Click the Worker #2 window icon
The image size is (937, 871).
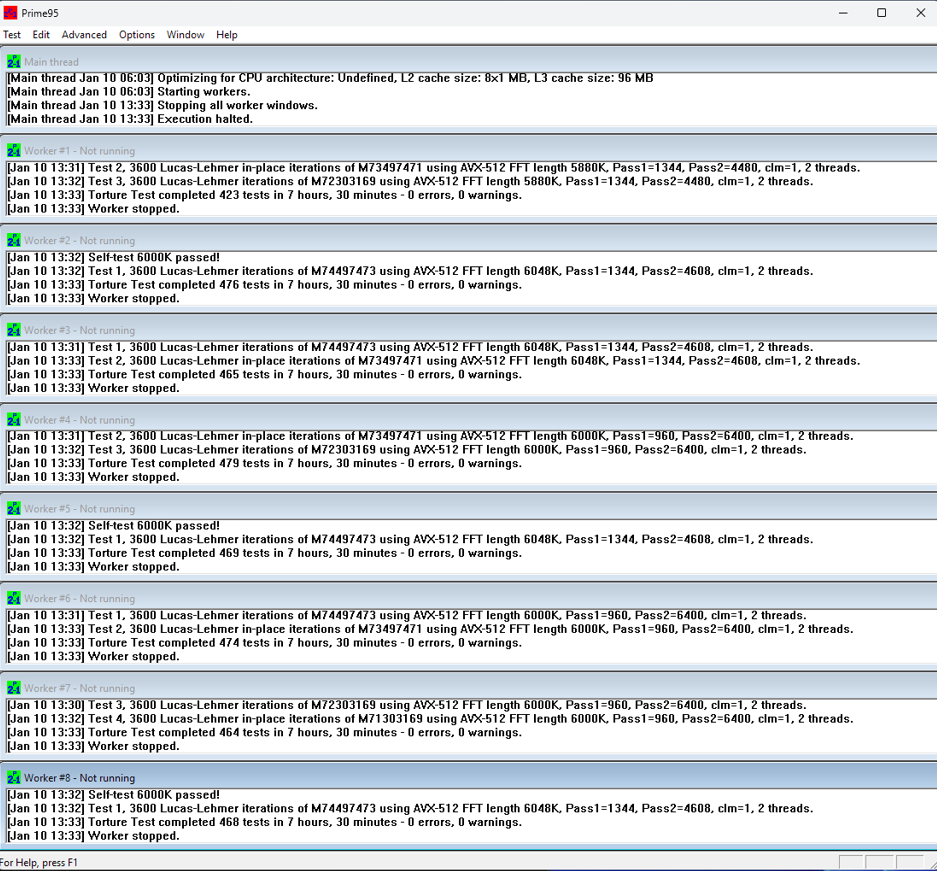(14, 240)
